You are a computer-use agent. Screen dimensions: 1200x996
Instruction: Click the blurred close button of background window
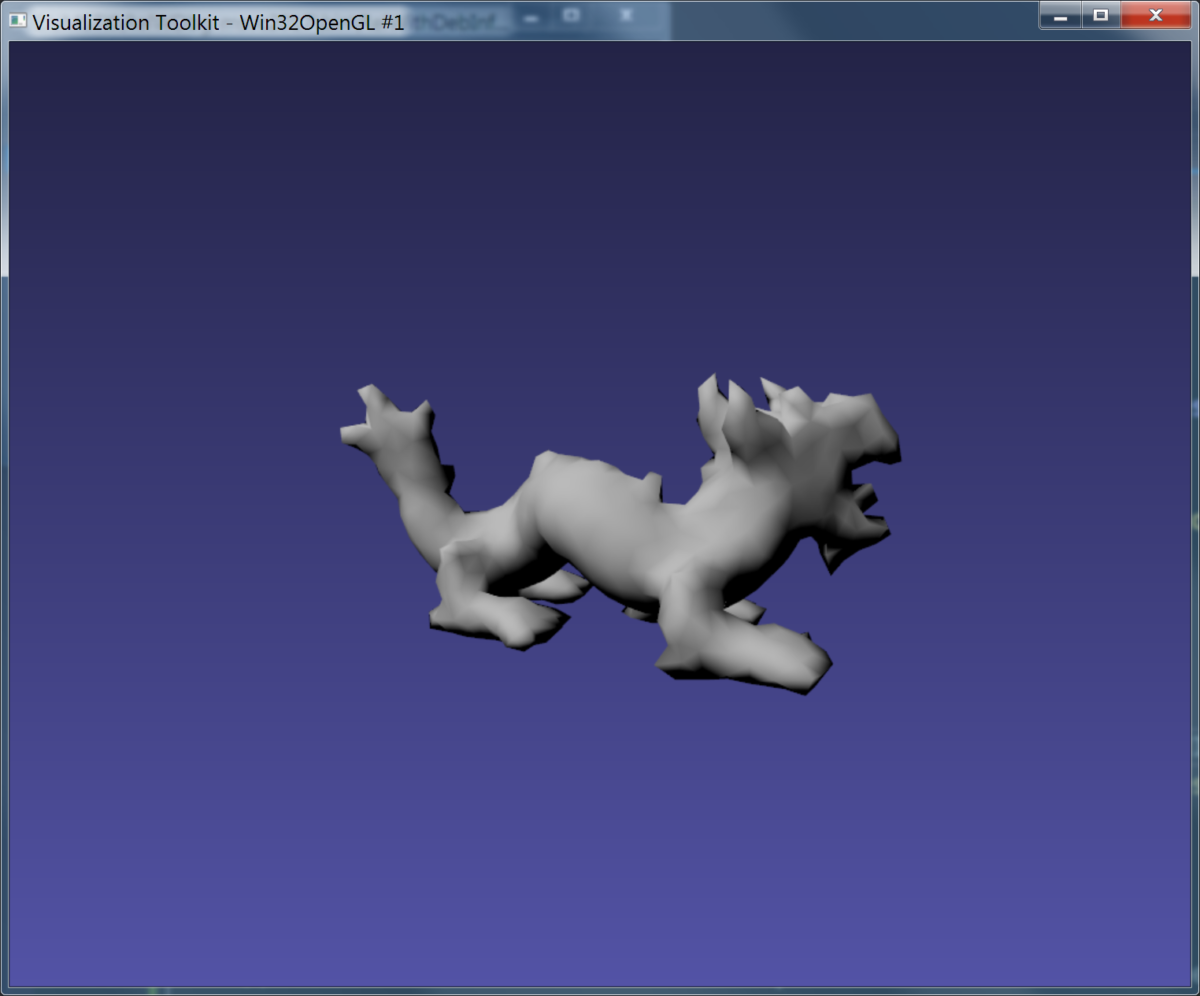click(625, 16)
